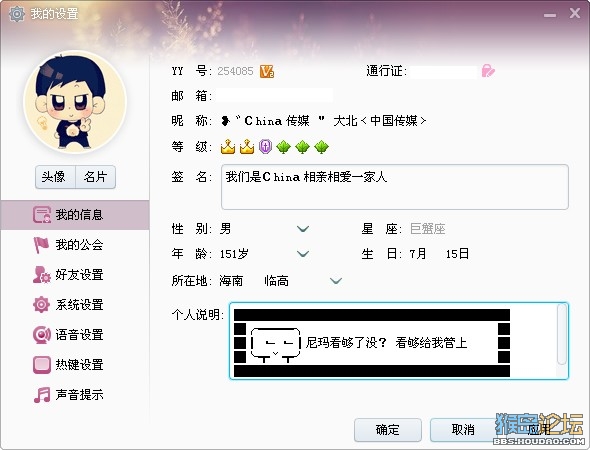Switch to the 名片 card tab
The width and height of the screenshot is (590, 450).
tap(96, 177)
